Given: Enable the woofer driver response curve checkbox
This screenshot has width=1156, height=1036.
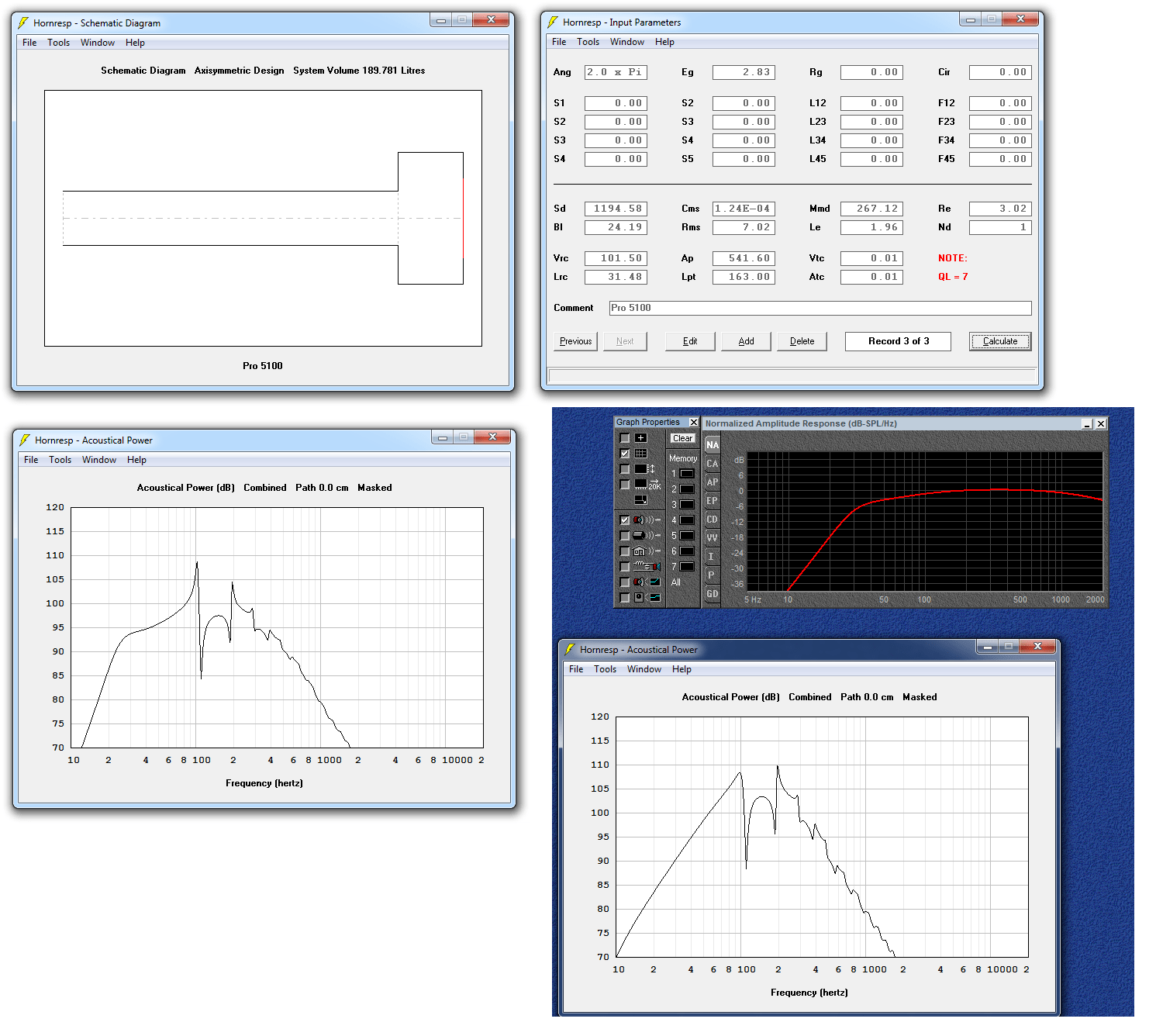Looking at the screenshot, I should point(625,597).
